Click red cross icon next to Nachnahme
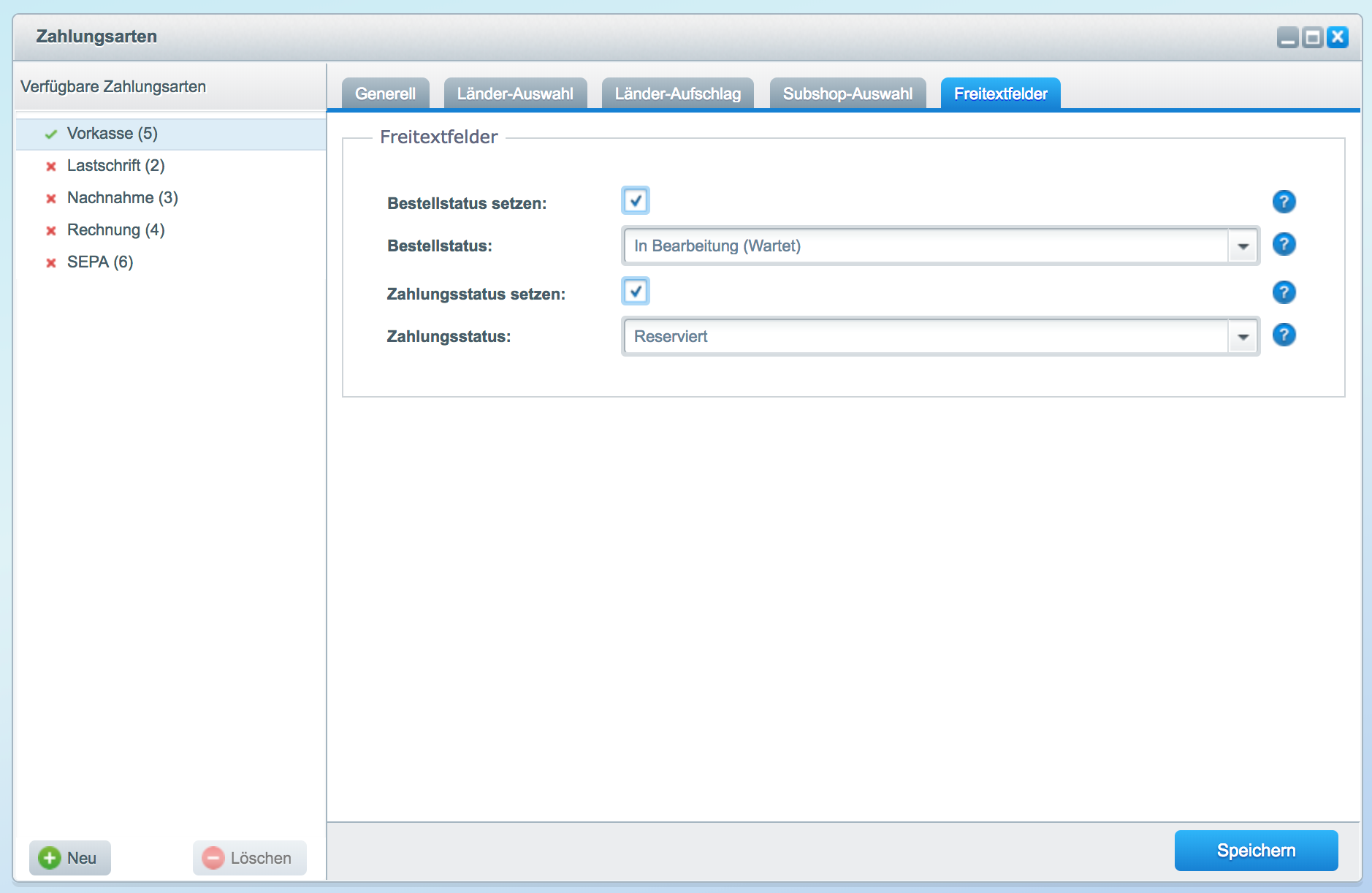Screen dimensions: 1372x893 click(51, 199)
